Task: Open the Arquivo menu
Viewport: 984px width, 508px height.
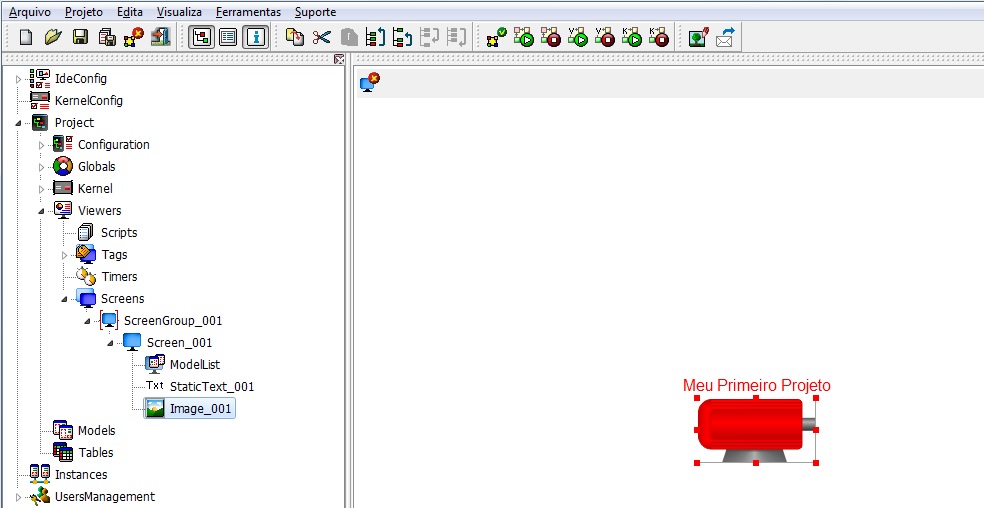Action: 29,12
